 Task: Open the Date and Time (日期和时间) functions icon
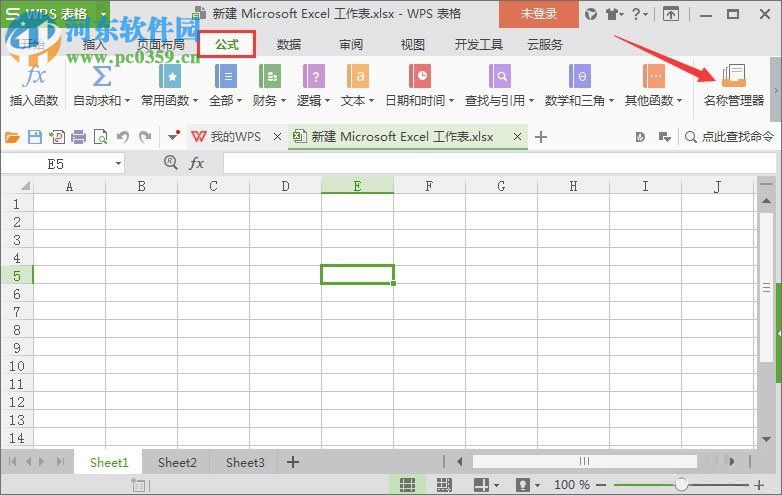(x=419, y=76)
